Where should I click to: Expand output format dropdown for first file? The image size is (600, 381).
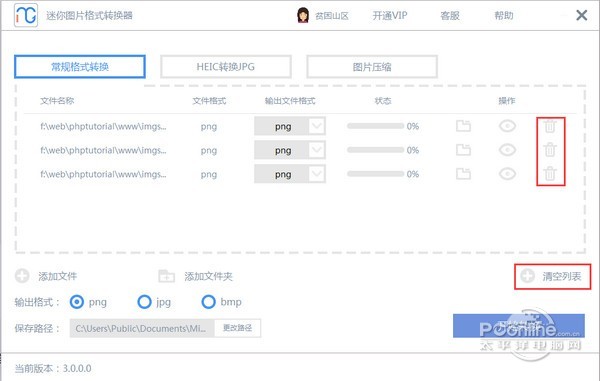317,126
